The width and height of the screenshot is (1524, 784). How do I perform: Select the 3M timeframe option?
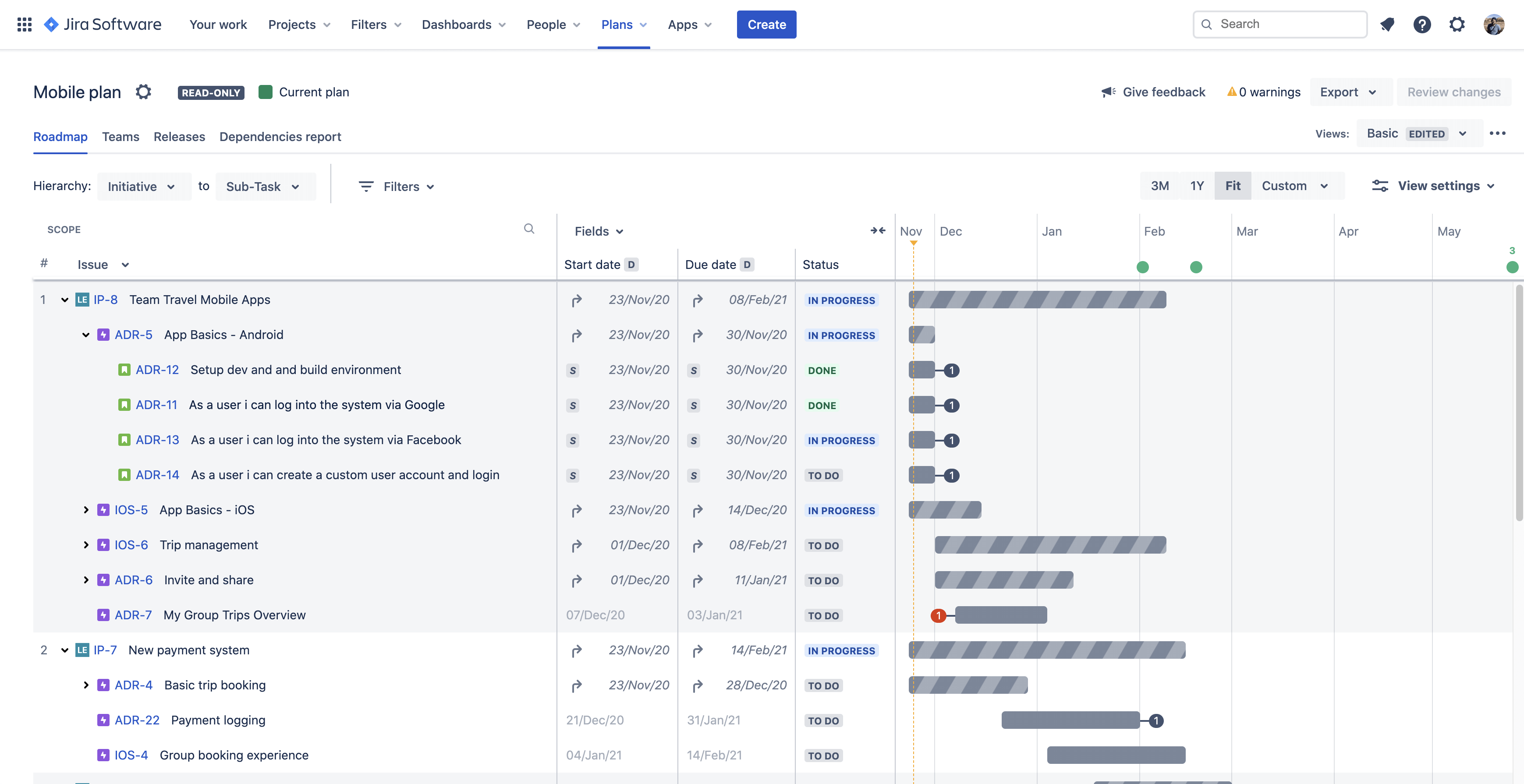(x=1159, y=185)
